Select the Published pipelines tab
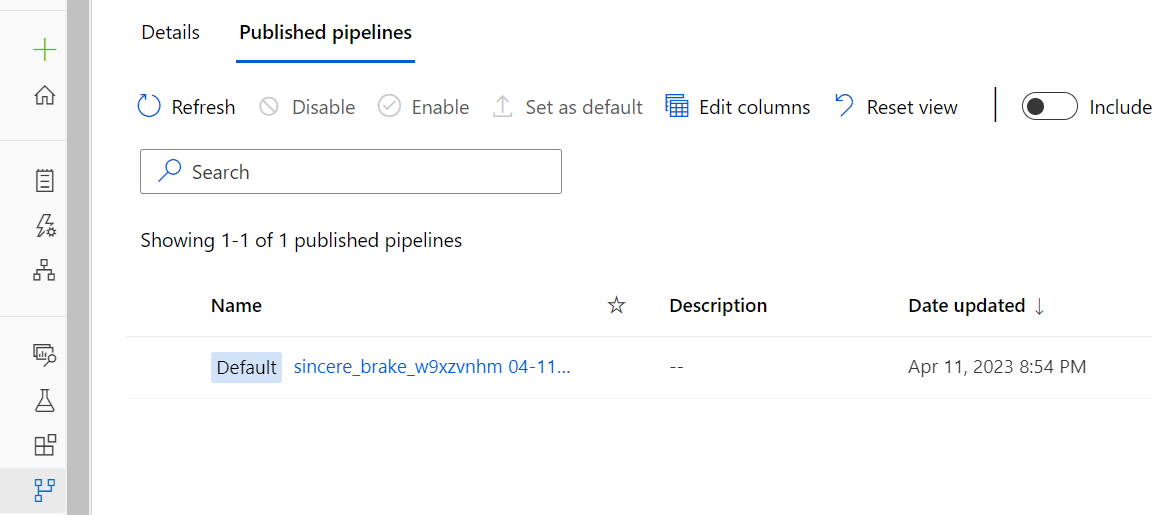Screen dimensions: 1153x515 (325, 32)
